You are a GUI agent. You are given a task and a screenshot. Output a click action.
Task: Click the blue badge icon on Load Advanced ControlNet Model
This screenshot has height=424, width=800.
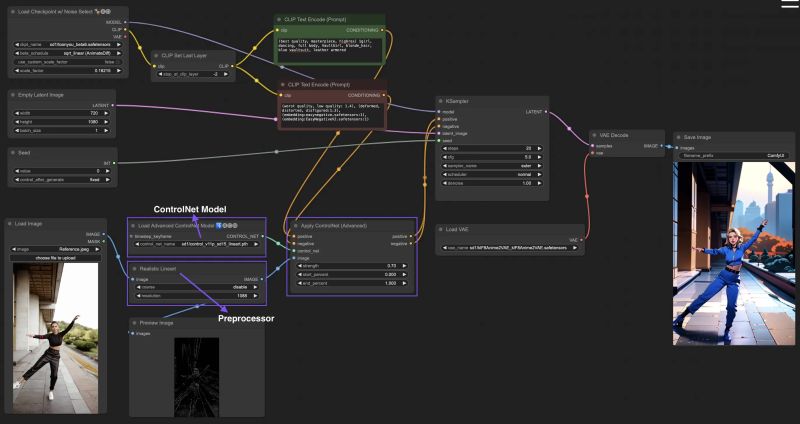point(219,225)
